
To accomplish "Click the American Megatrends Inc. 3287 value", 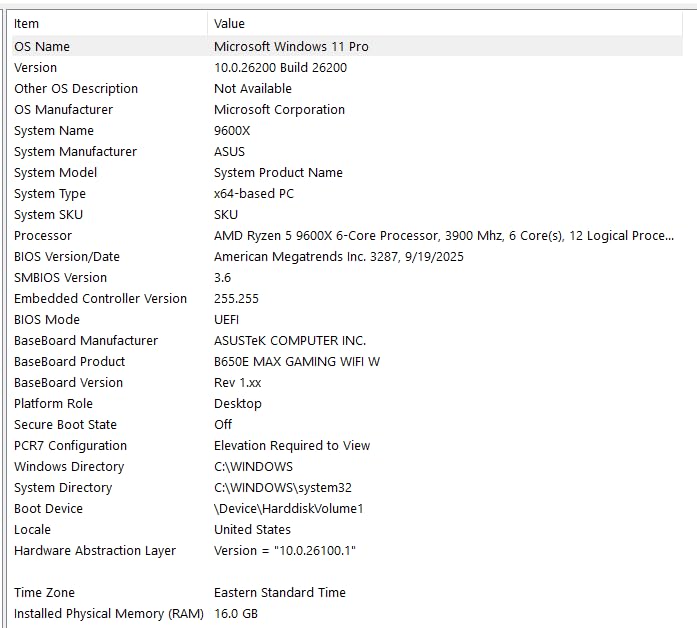I will [x=339, y=256].
